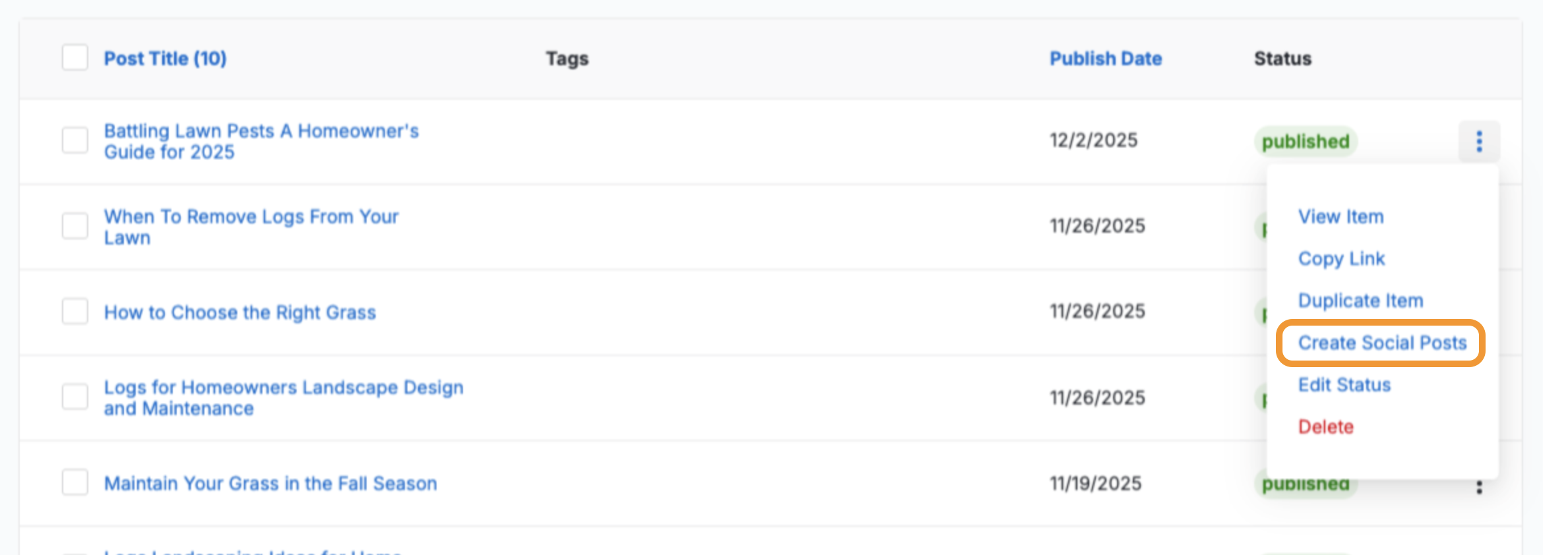Viewport: 1568px width, 555px height.
Task: Open How to Choose the Right Grass post
Action: pyautogui.click(x=240, y=312)
